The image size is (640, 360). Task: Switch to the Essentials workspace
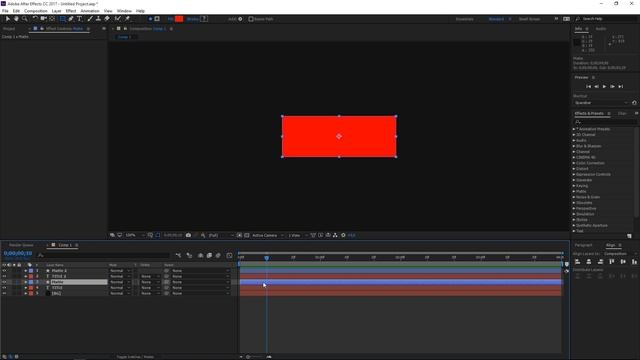coord(464,19)
